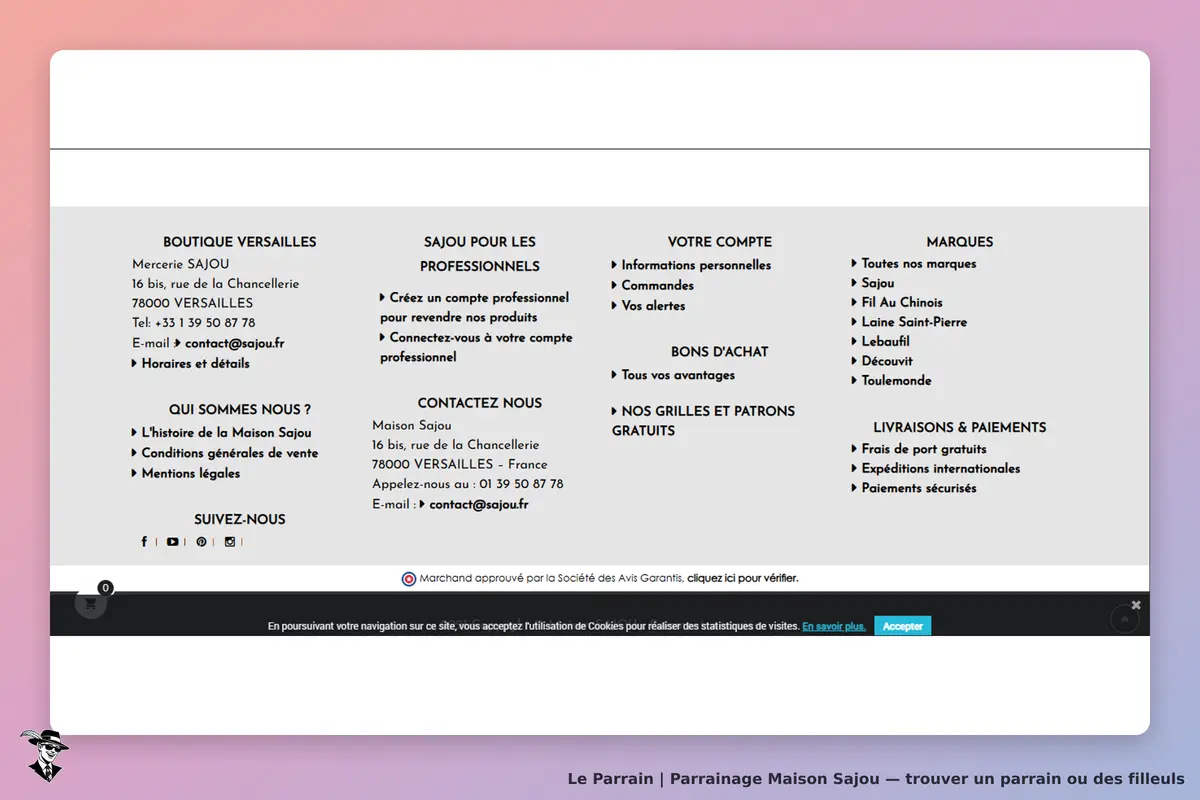Click the Le Parrain mascot logo
Screen dimensions: 1200x800
coord(44,755)
